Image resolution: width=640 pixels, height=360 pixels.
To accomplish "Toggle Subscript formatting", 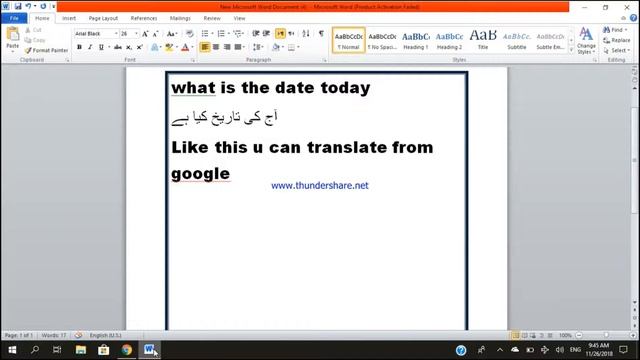I will pos(129,47).
